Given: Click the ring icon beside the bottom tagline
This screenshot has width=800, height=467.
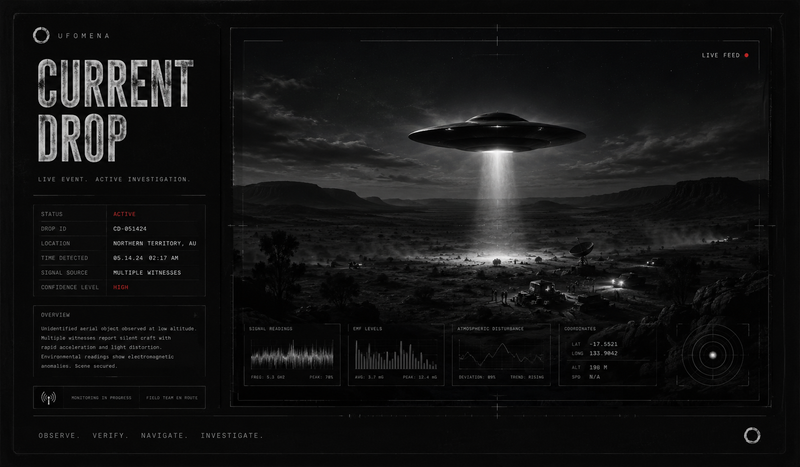Looking at the screenshot, I should (752, 435).
